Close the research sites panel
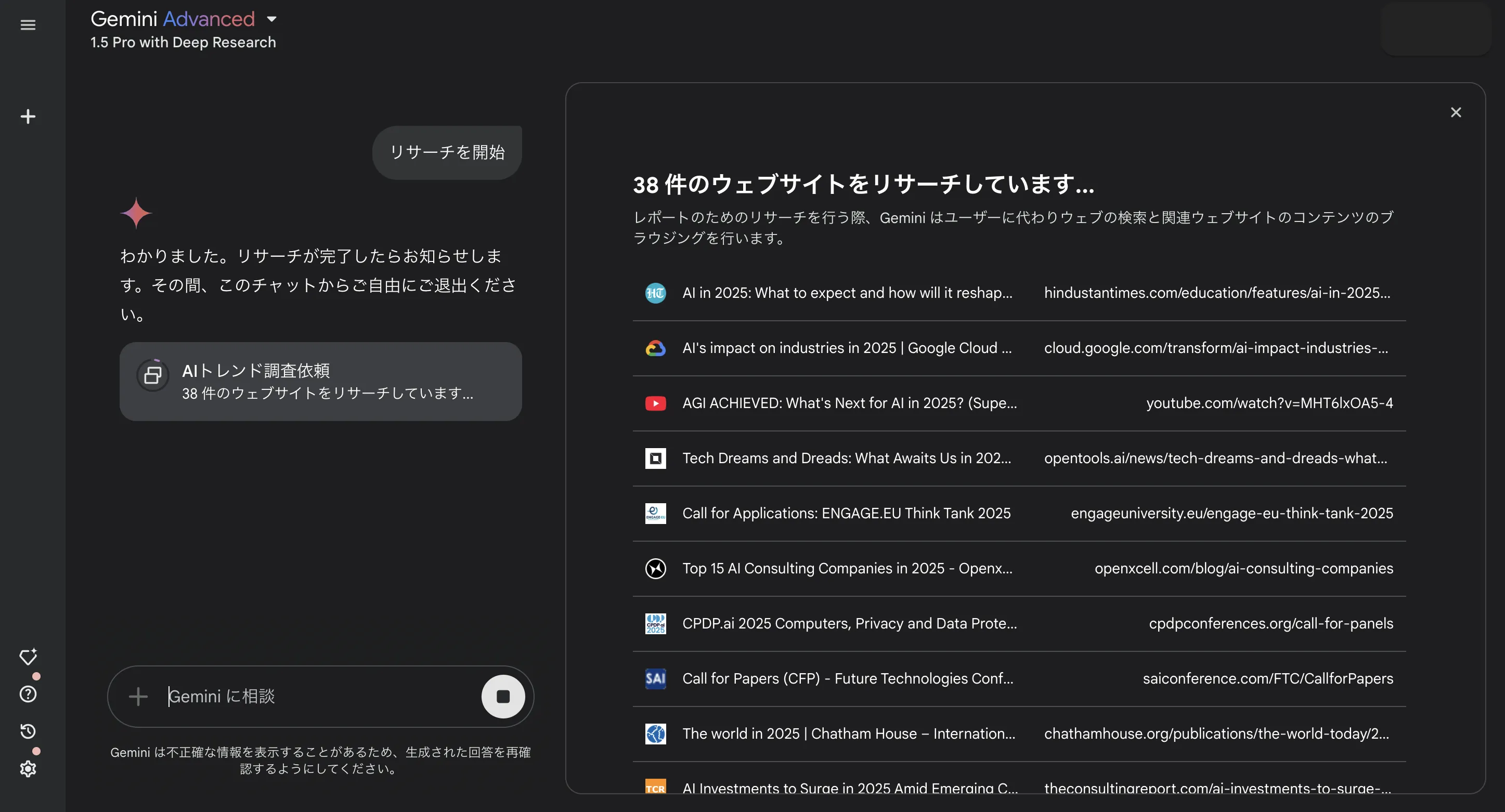The image size is (1505, 812). (1456, 112)
